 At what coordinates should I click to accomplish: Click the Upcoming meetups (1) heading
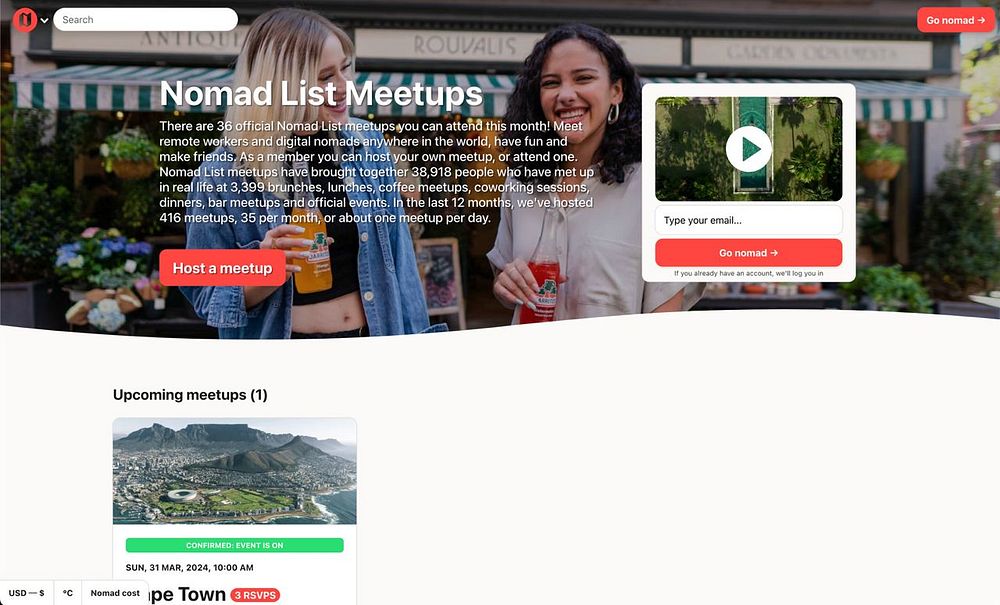[x=190, y=395]
